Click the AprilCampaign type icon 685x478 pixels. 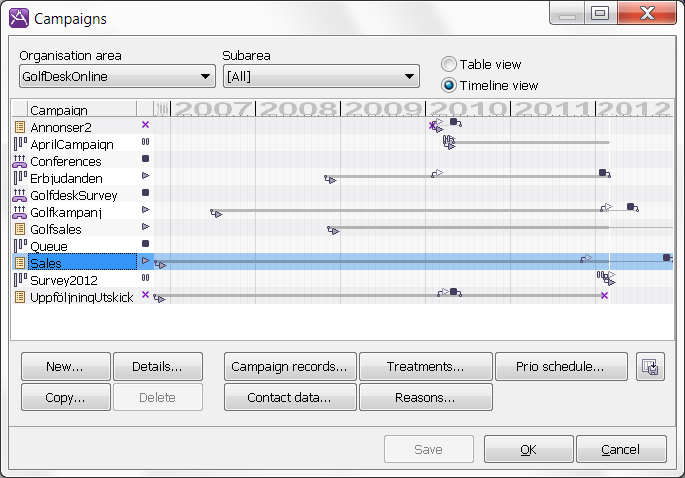(20, 144)
